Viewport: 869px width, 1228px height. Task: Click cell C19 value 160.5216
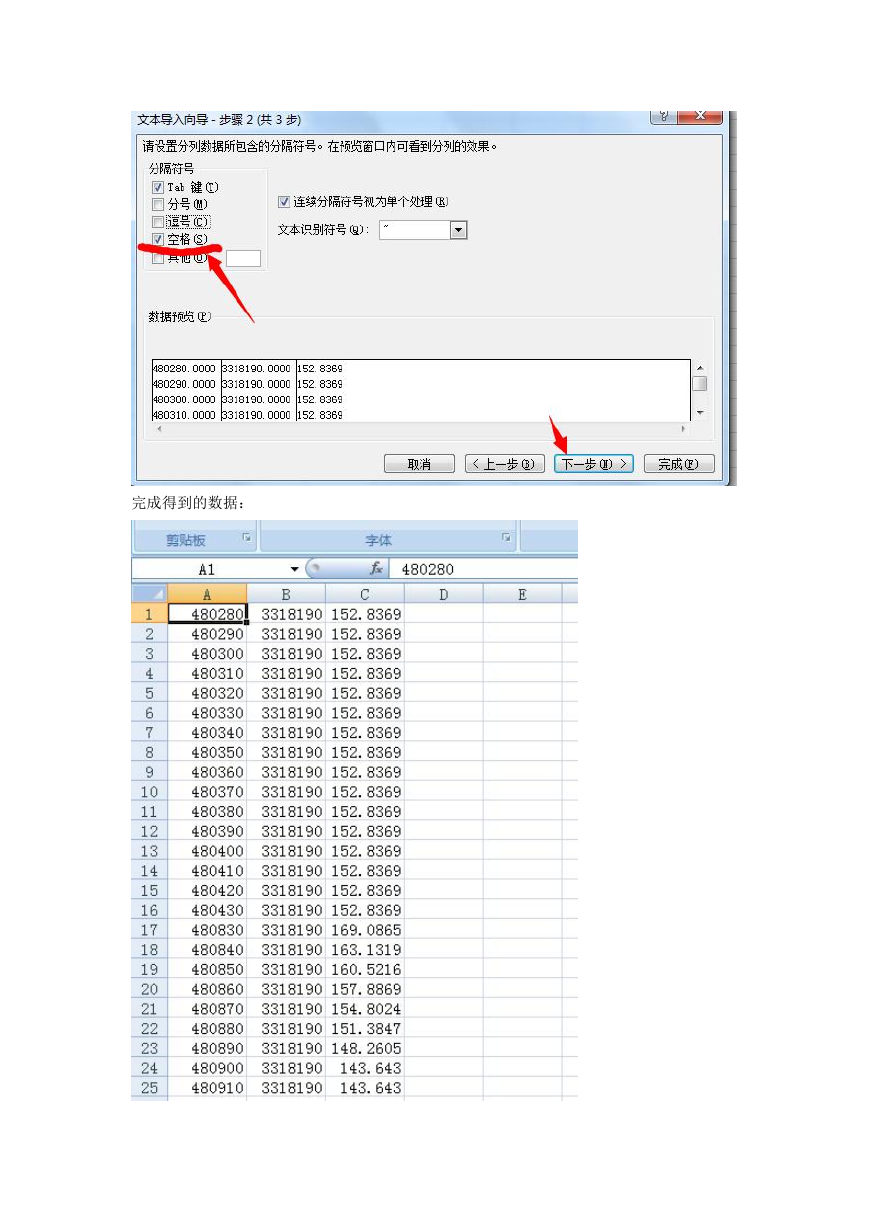click(x=365, y=970)
